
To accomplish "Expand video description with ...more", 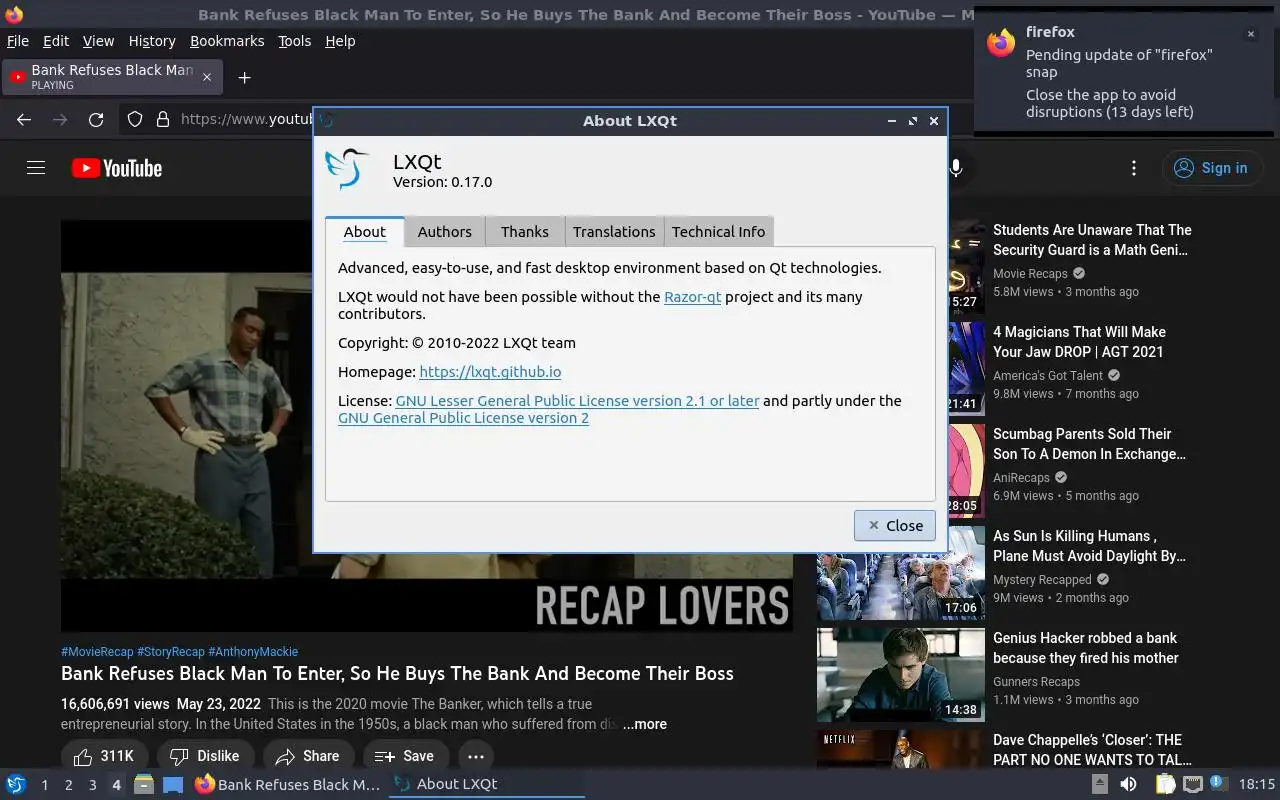I will tap(644, 724).
